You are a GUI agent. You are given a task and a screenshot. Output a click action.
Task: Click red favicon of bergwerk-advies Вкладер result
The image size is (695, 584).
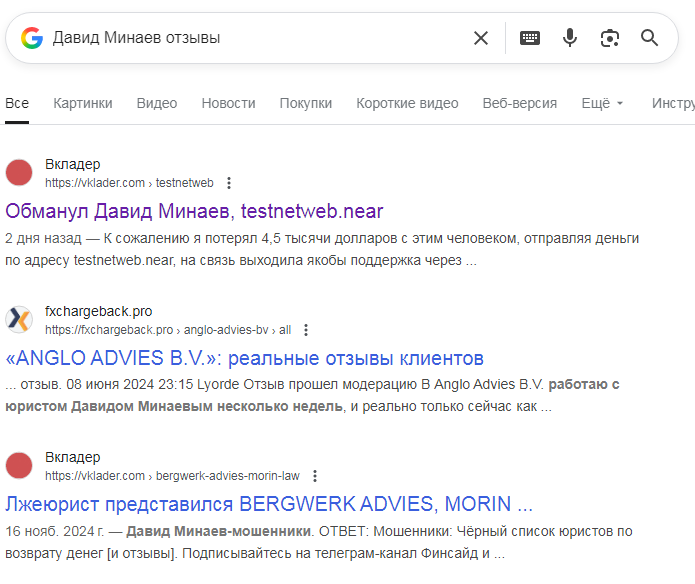tap(19, 465)
